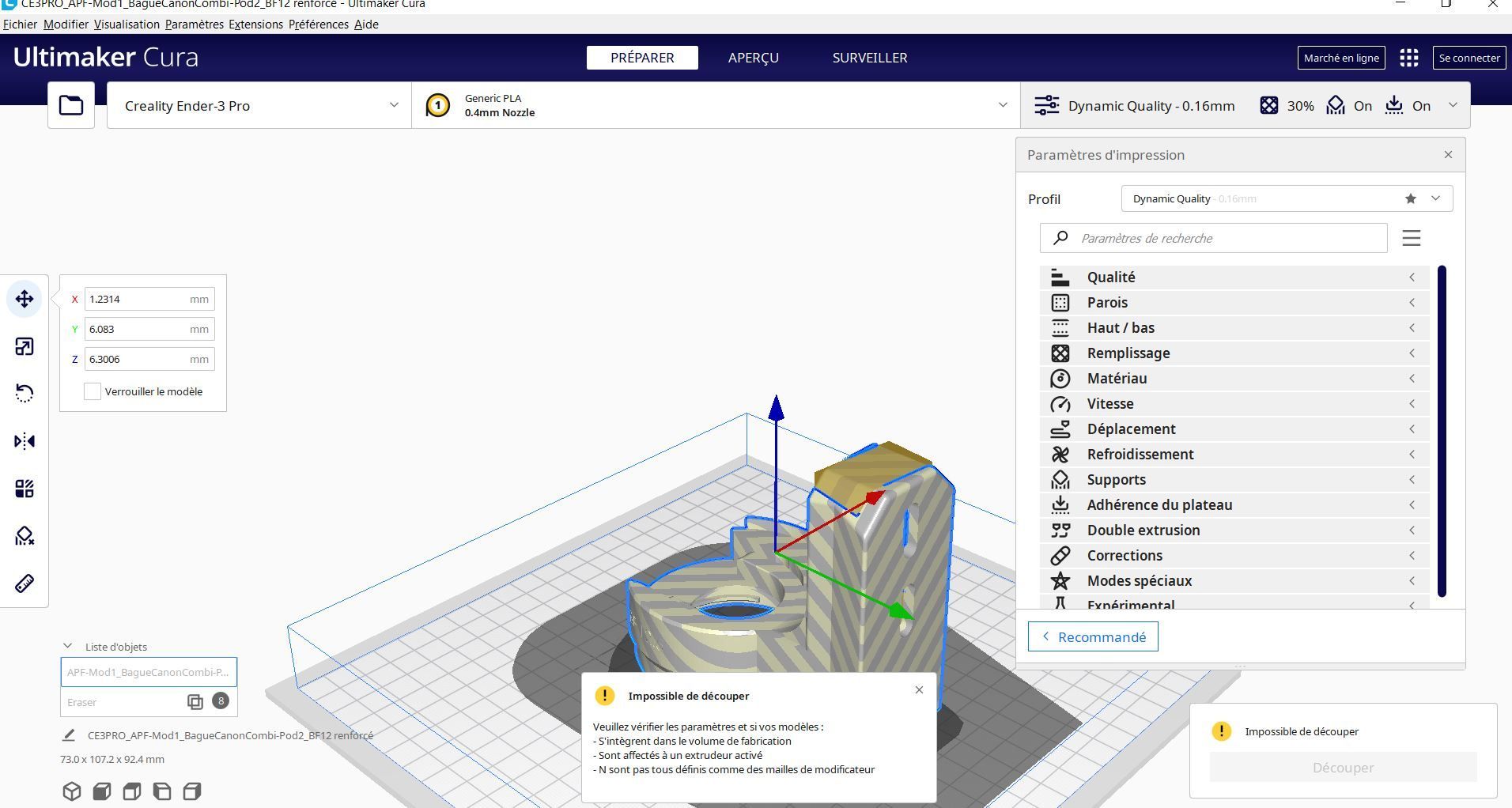Expand the Remplissage settings section

1234,353
